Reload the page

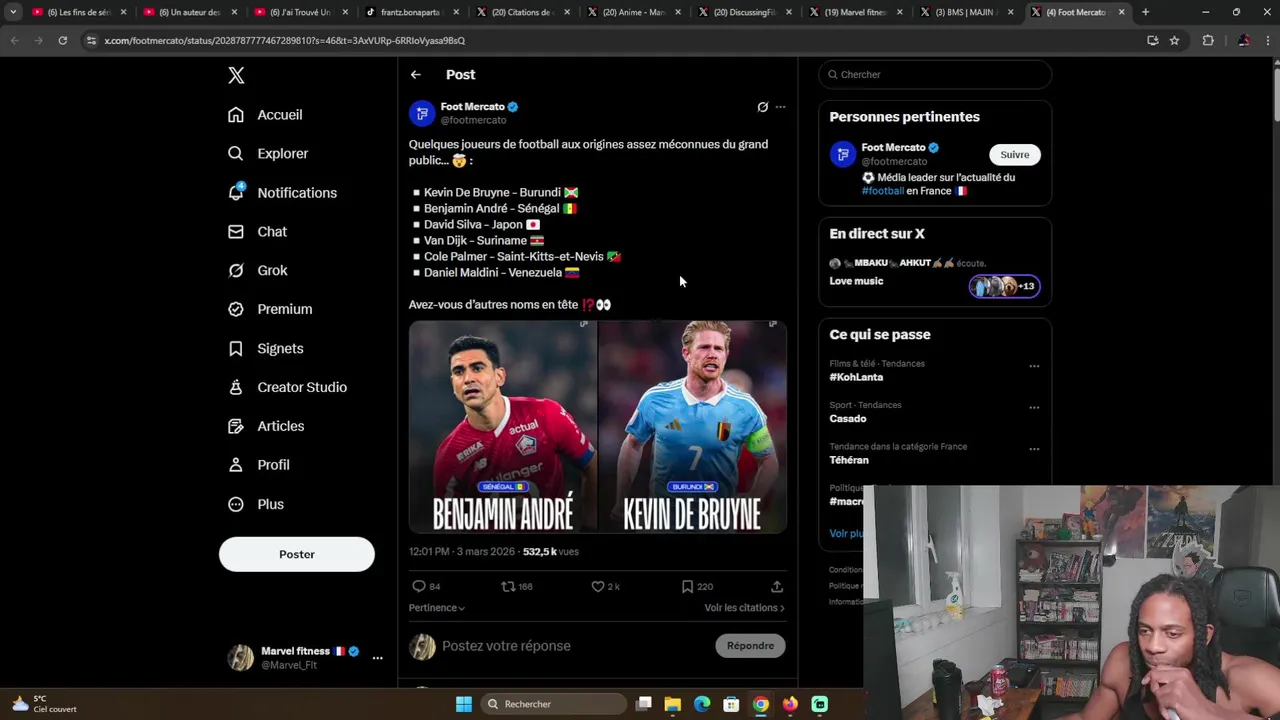pos(62,41)
